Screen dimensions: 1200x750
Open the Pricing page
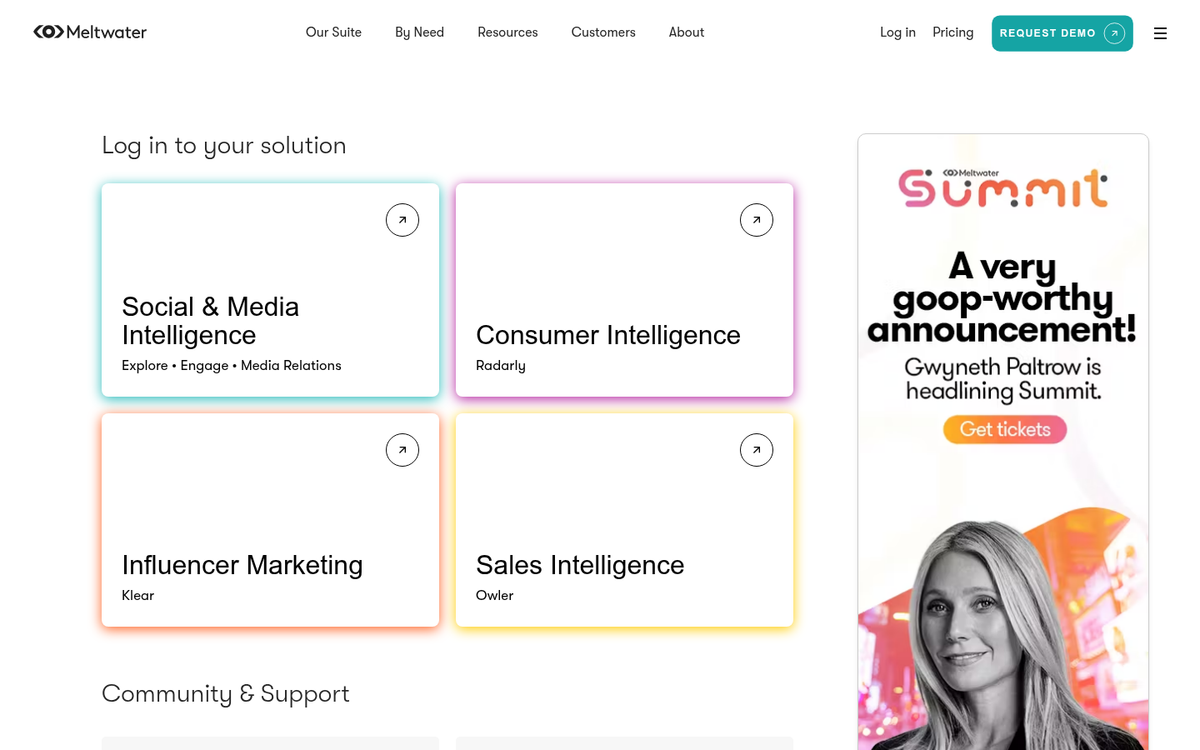click(x=952, y=32)
